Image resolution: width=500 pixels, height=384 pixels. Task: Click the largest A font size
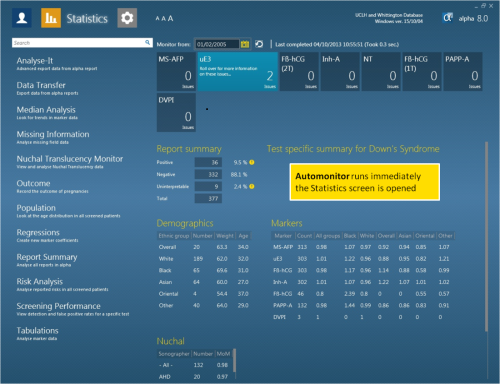tap(170, 18)
